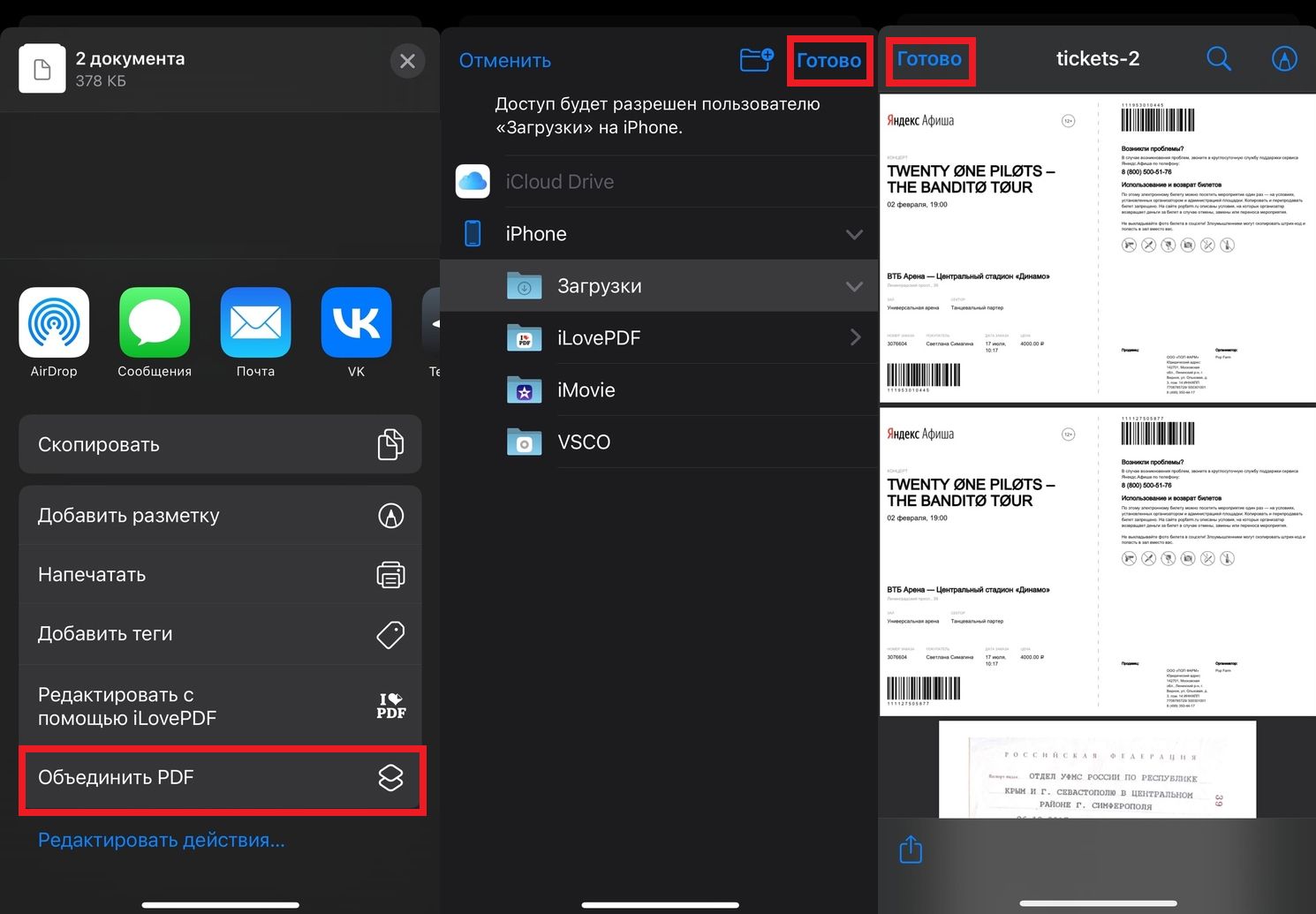Tap the tag icon in Добавить теги row
The height and width of the screenshot is (914, 1316).
(x=390, y=634)
